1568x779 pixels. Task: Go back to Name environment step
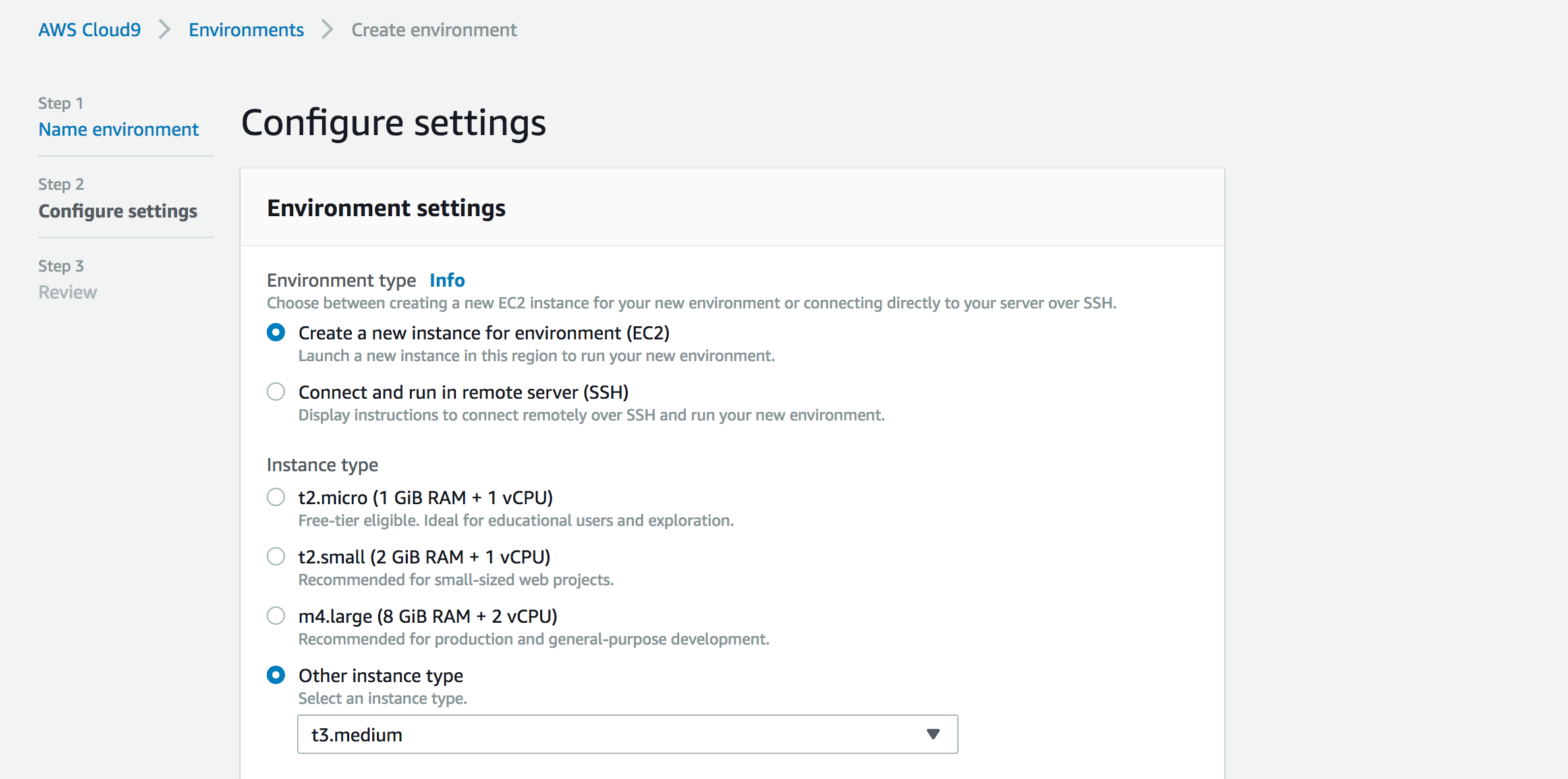pyautogui.click(x=119, y=129)
